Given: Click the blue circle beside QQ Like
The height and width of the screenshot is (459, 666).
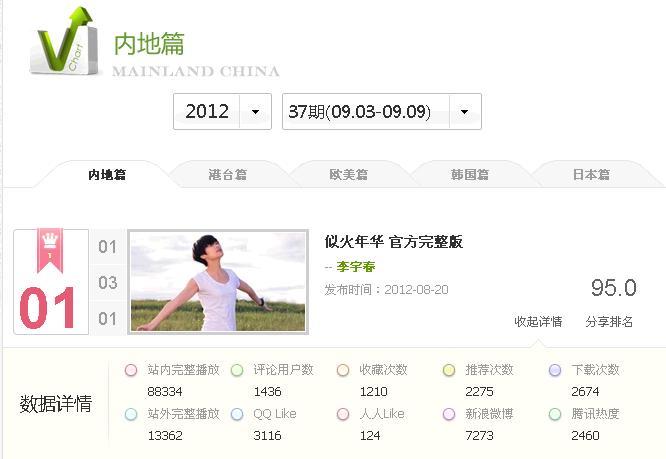Looking at the screenshot, I should 237,414.
